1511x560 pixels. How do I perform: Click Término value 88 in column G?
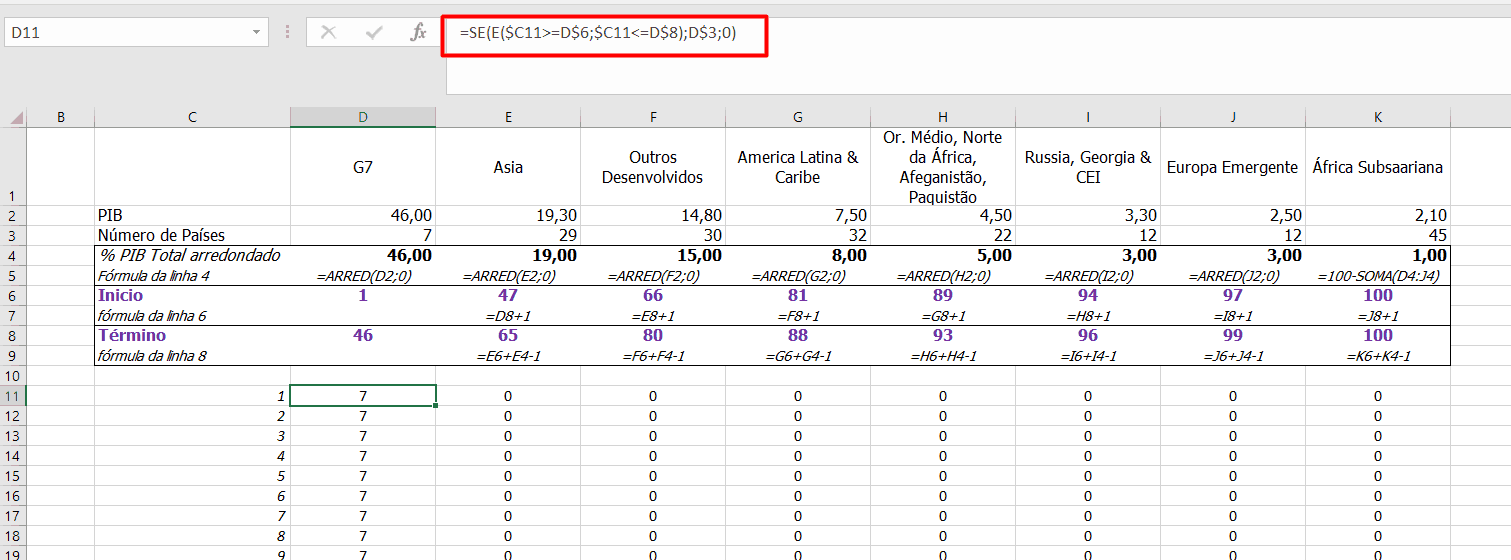(x=798, y=336)
